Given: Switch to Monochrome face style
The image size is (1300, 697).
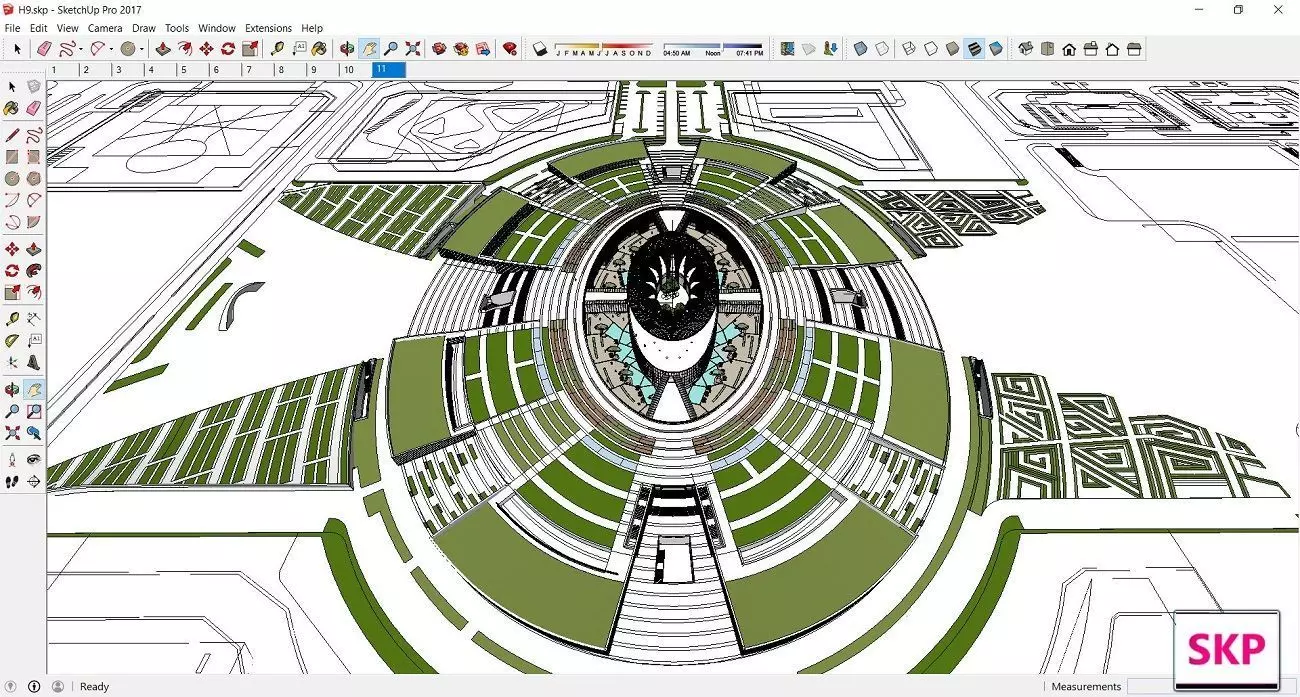Looking at the screenshot, I should click(x=995, y=48).
